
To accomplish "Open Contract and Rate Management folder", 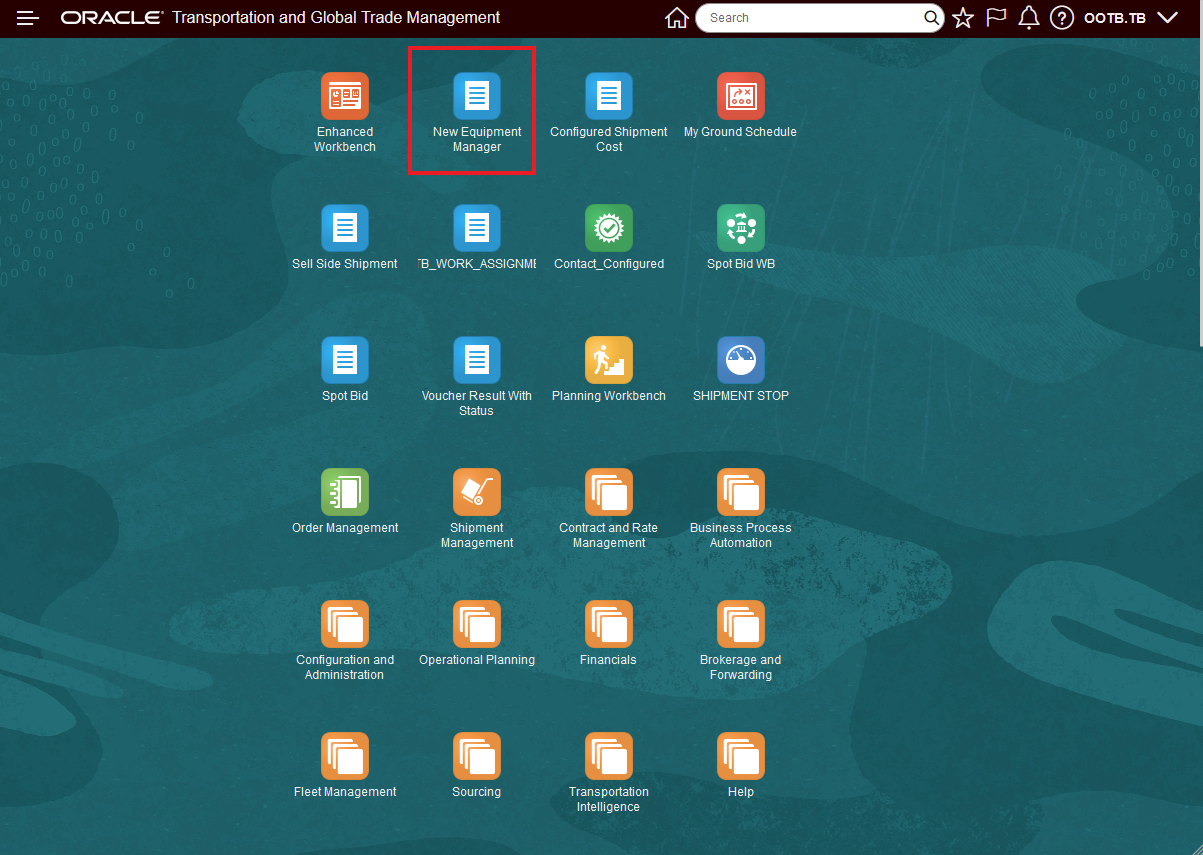I will click(609, 492).
